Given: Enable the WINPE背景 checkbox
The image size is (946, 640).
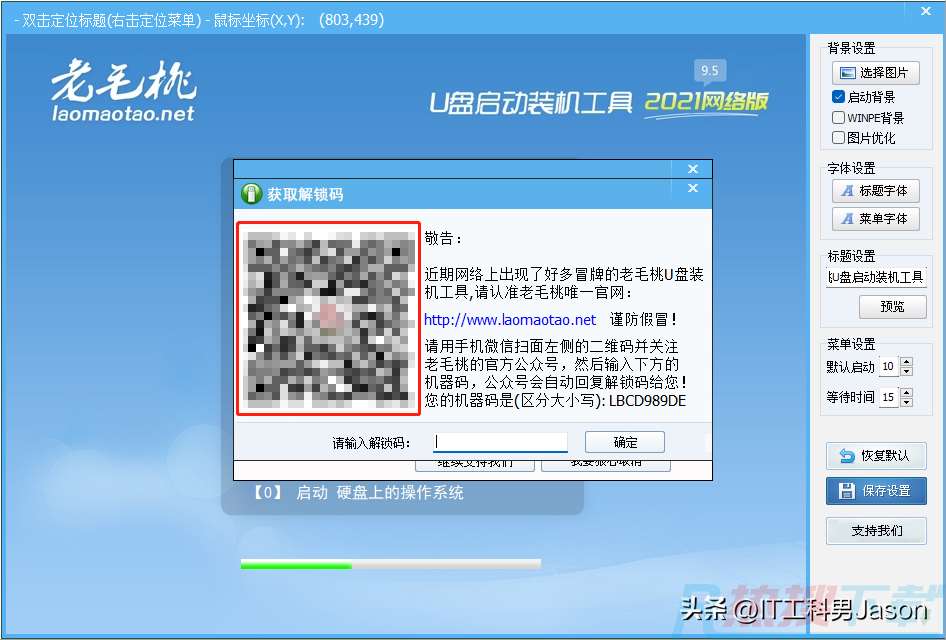Looking at the screenshot, I should (838, 117).
